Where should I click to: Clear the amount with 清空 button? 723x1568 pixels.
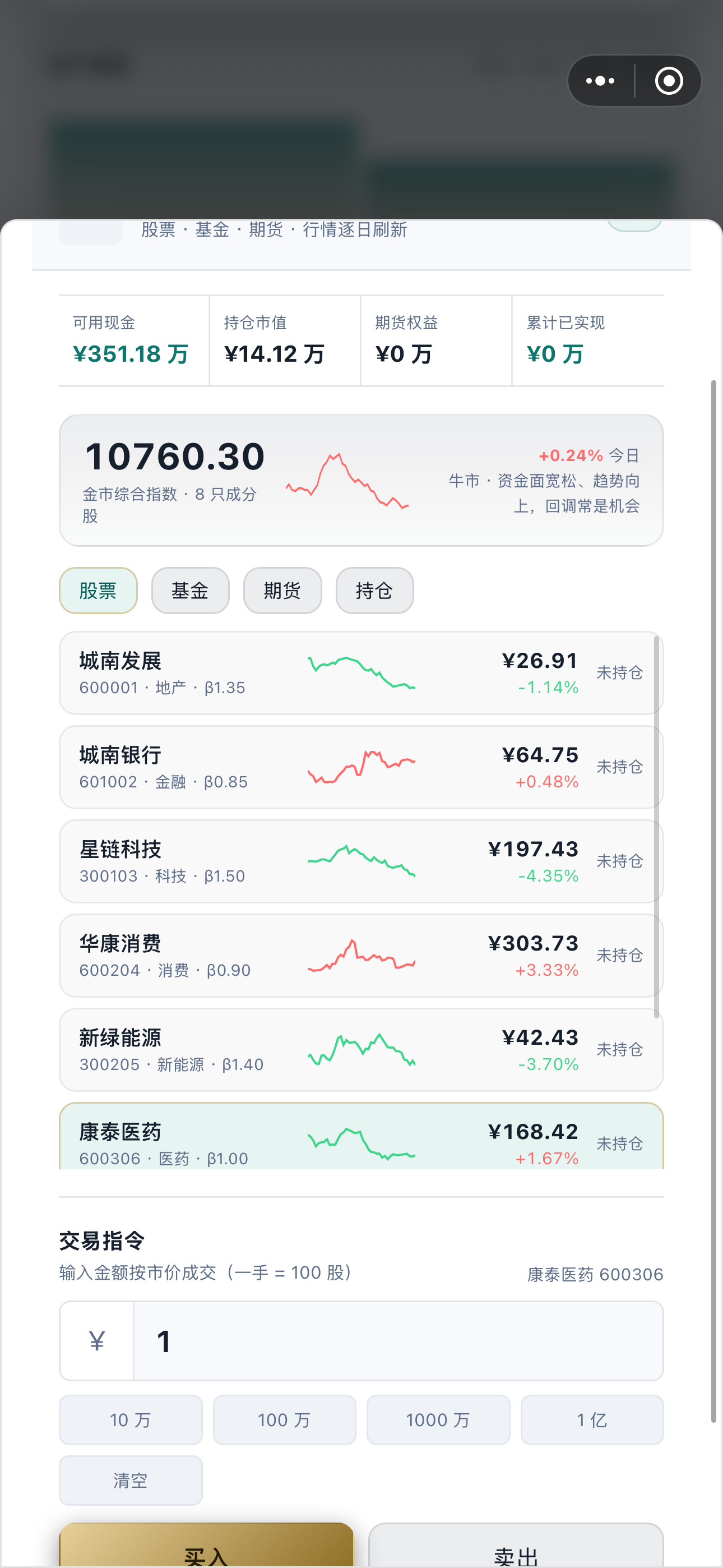tap(131, 1481)
